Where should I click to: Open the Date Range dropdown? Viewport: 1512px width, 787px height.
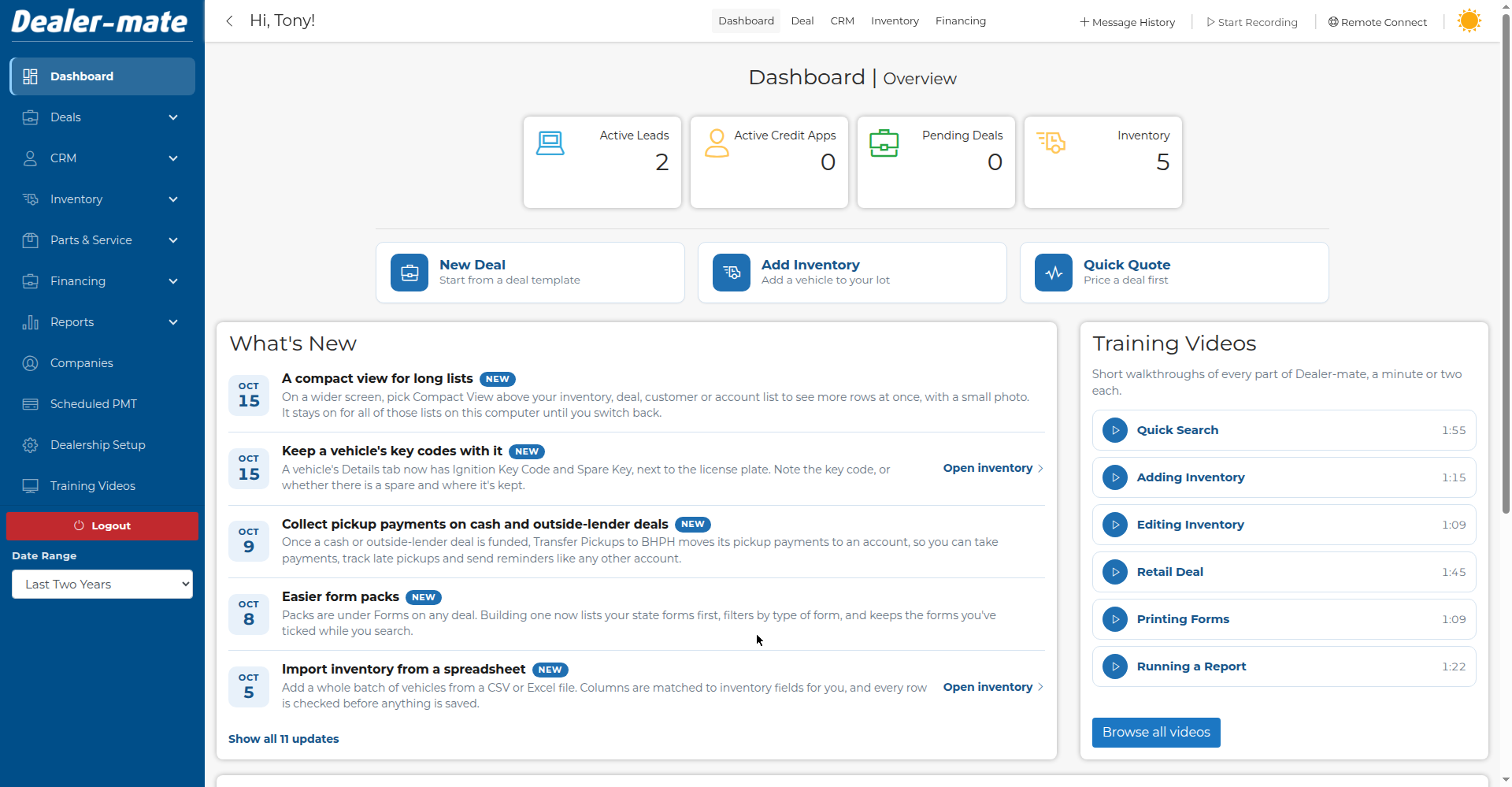102,585
